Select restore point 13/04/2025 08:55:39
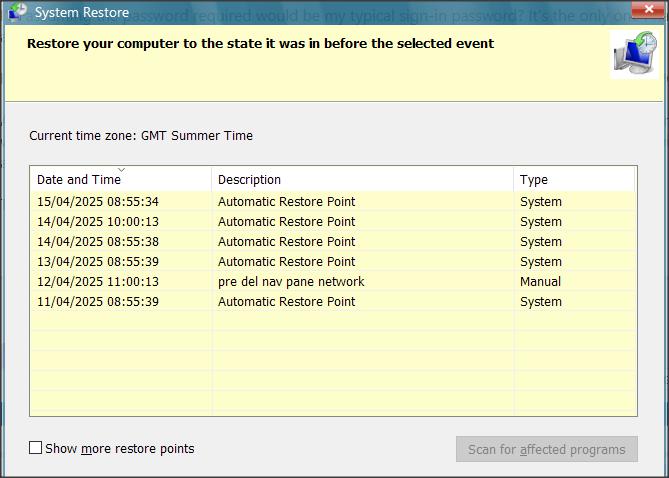 tap(333, 262)
